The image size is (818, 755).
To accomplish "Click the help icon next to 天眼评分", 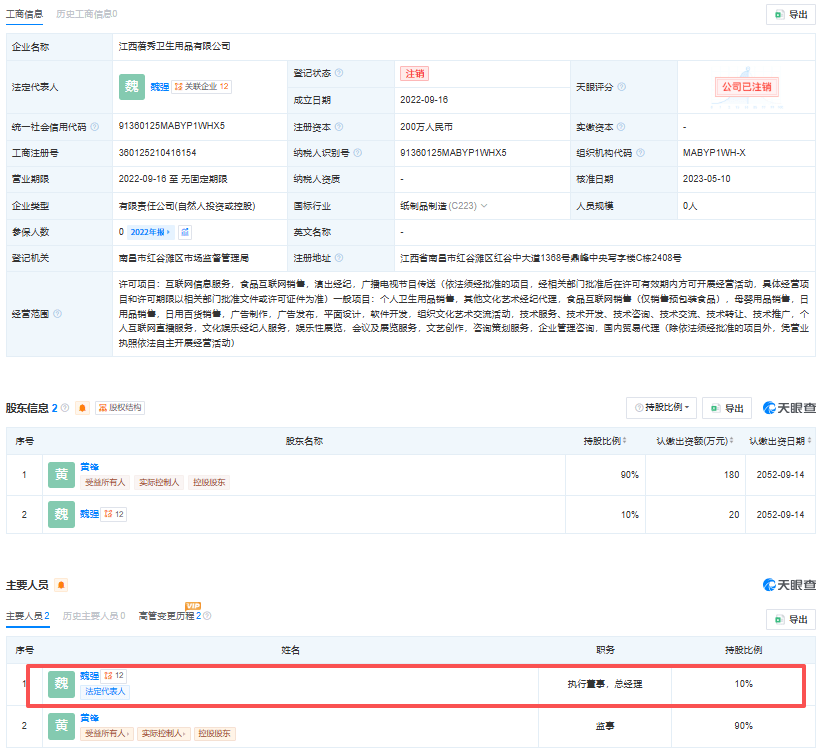I will point(621,87).
